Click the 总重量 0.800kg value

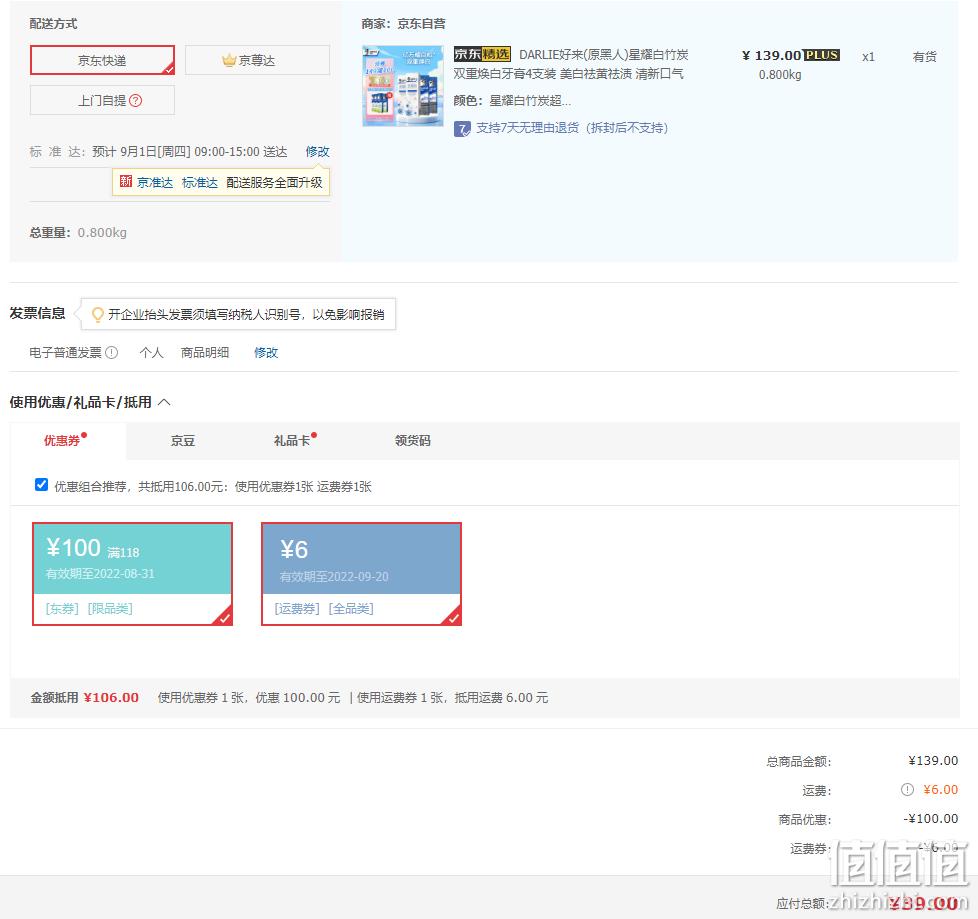102,233
